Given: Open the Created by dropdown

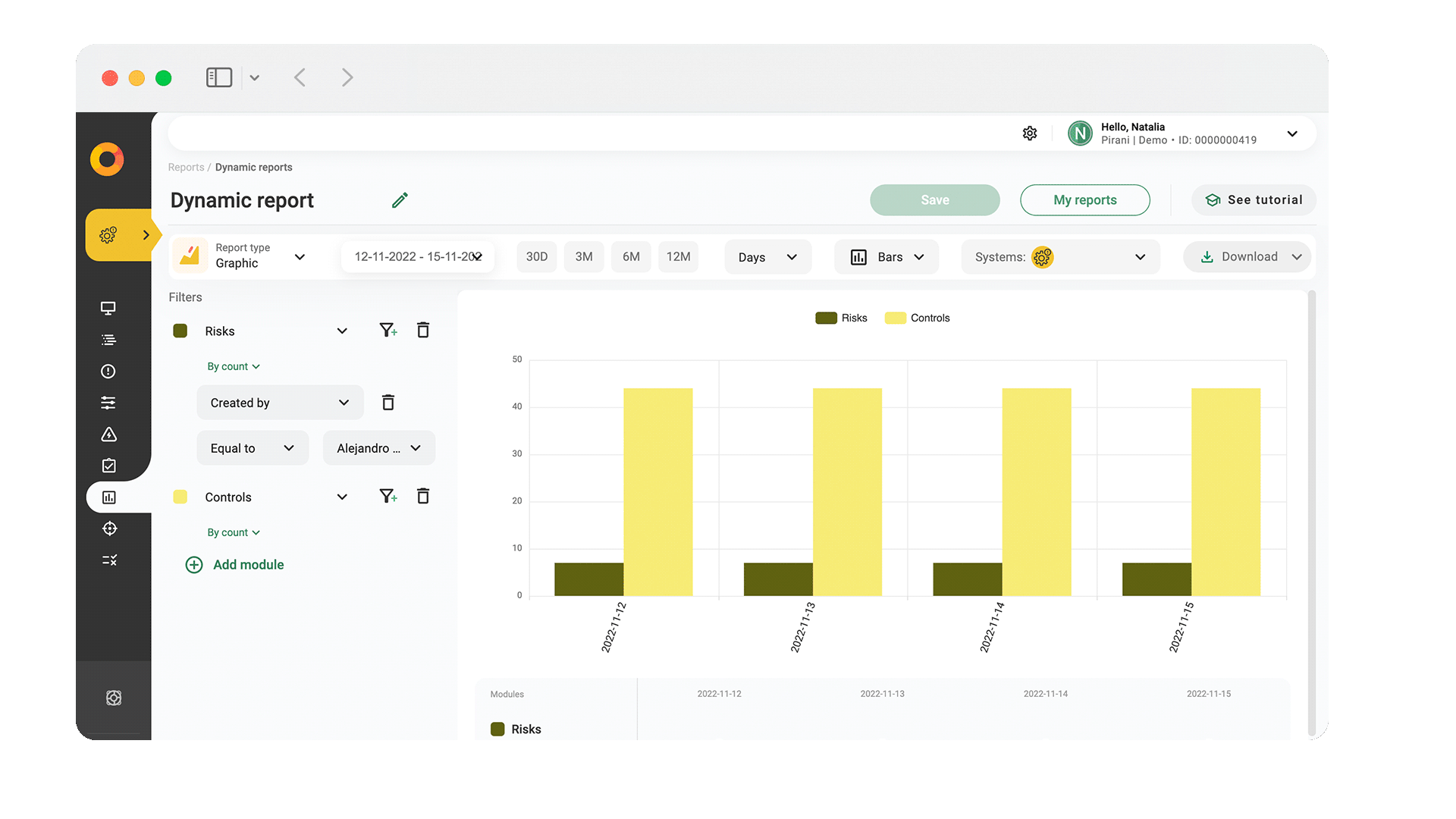Looking at the screenshot, I should click(x=279, y=403).
